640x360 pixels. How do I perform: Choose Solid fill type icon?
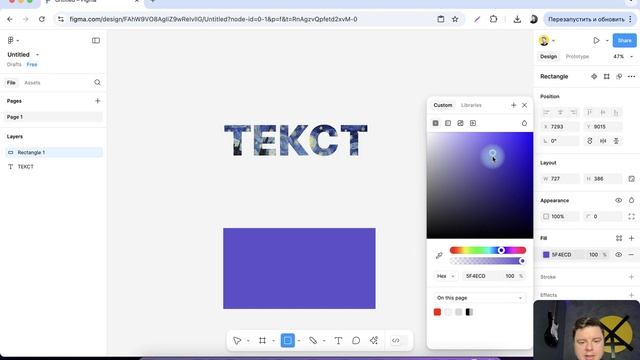(x=436, y=123)
